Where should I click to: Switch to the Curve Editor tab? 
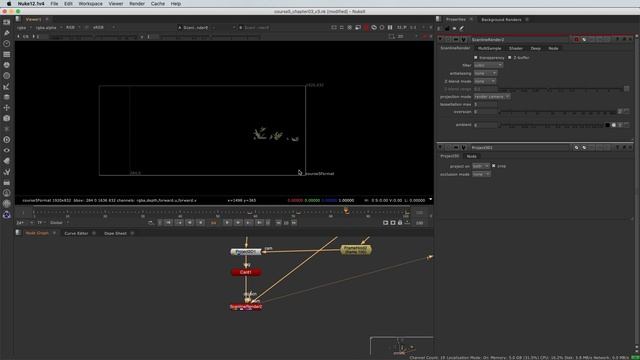[x=76, y=233]
